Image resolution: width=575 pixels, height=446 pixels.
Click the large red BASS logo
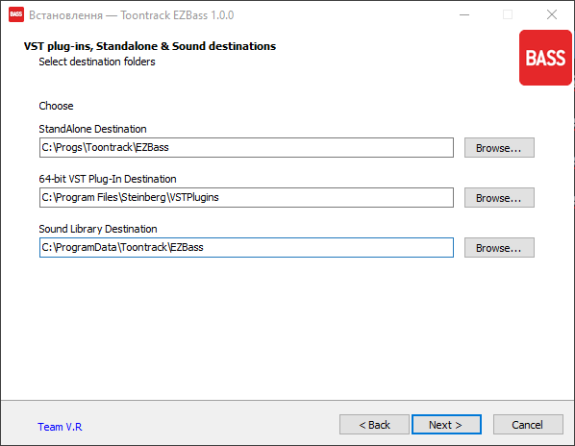(545, 58)
